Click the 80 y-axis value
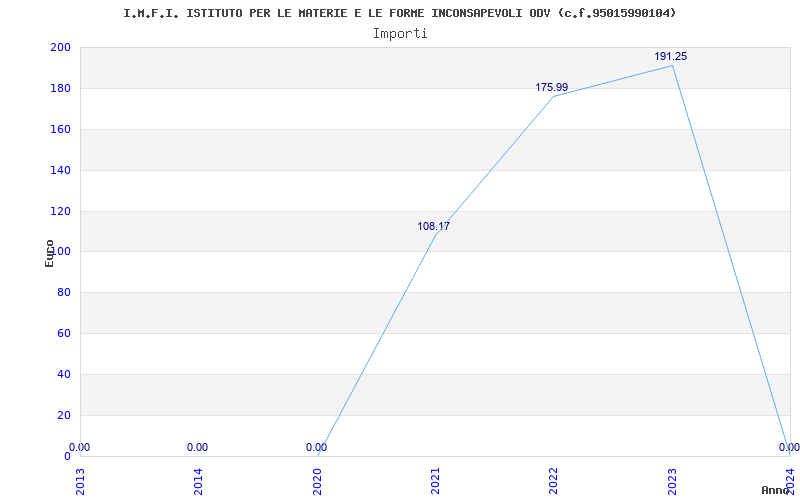The image size is (800, 500). click(64, 292)
